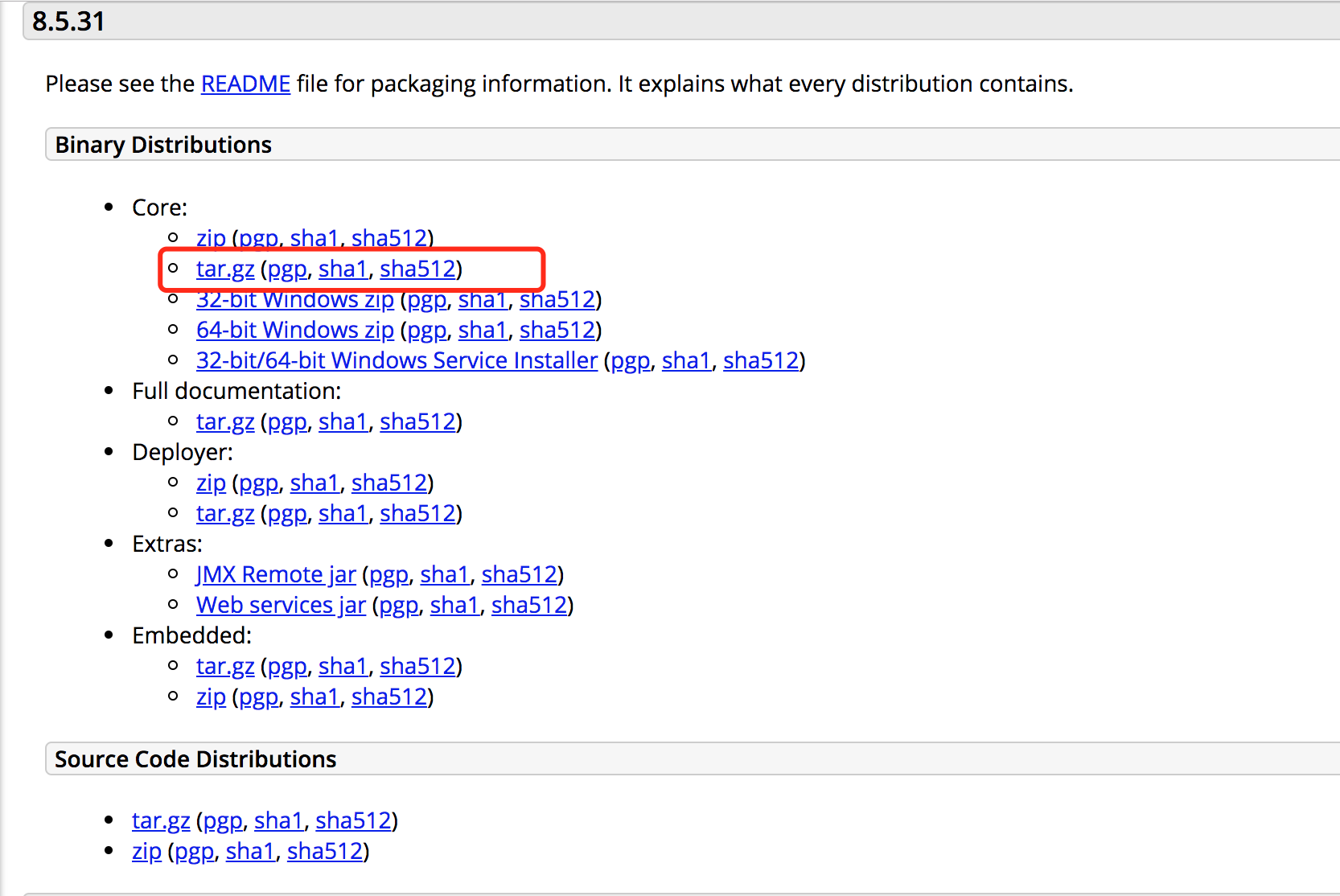This screenshot has height=896, width=1340.
Task: Open the README link
Action: 245,84
